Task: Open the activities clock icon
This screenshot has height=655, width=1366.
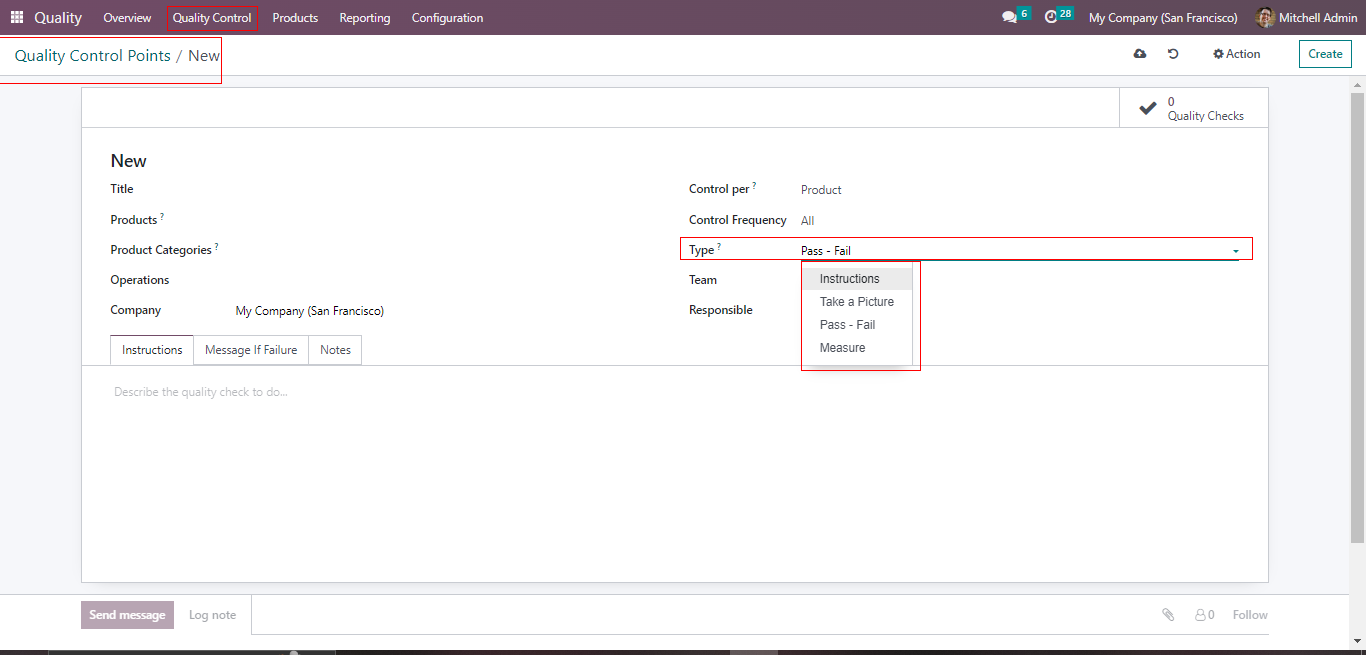Action: point(1051,17)
